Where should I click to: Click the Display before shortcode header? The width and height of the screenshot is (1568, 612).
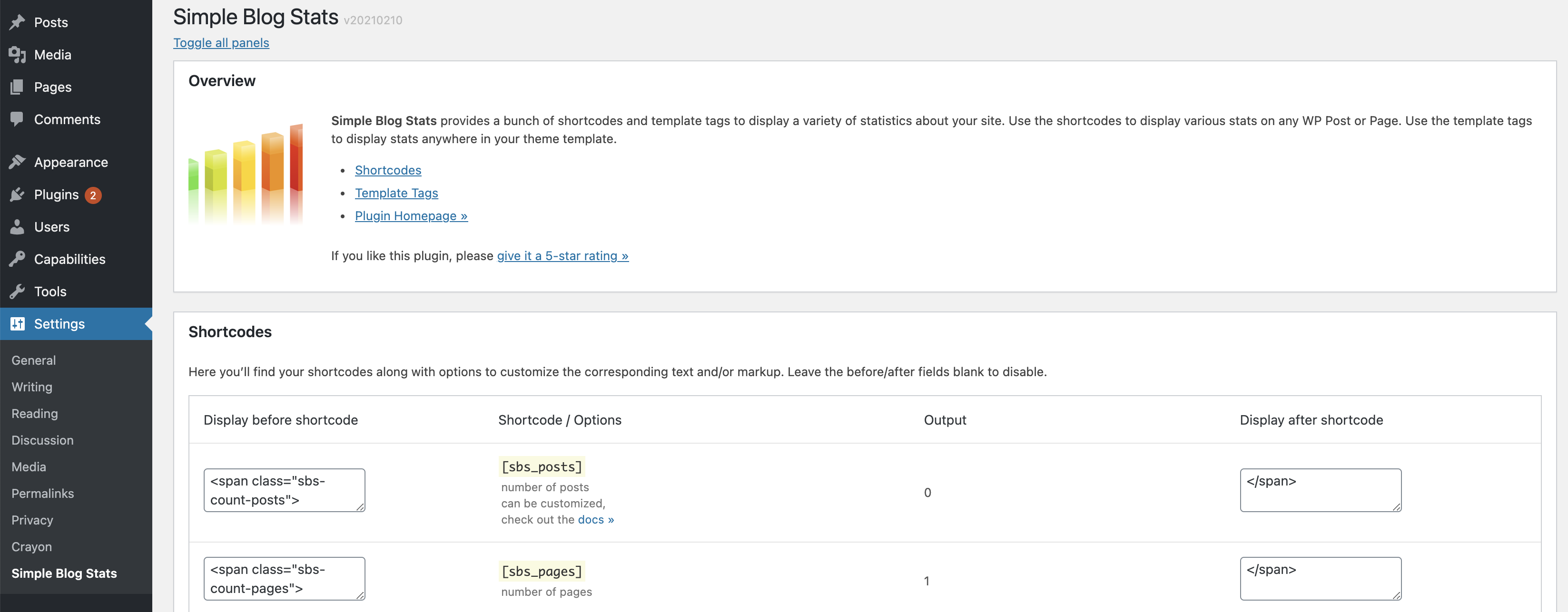click(281, 420)
